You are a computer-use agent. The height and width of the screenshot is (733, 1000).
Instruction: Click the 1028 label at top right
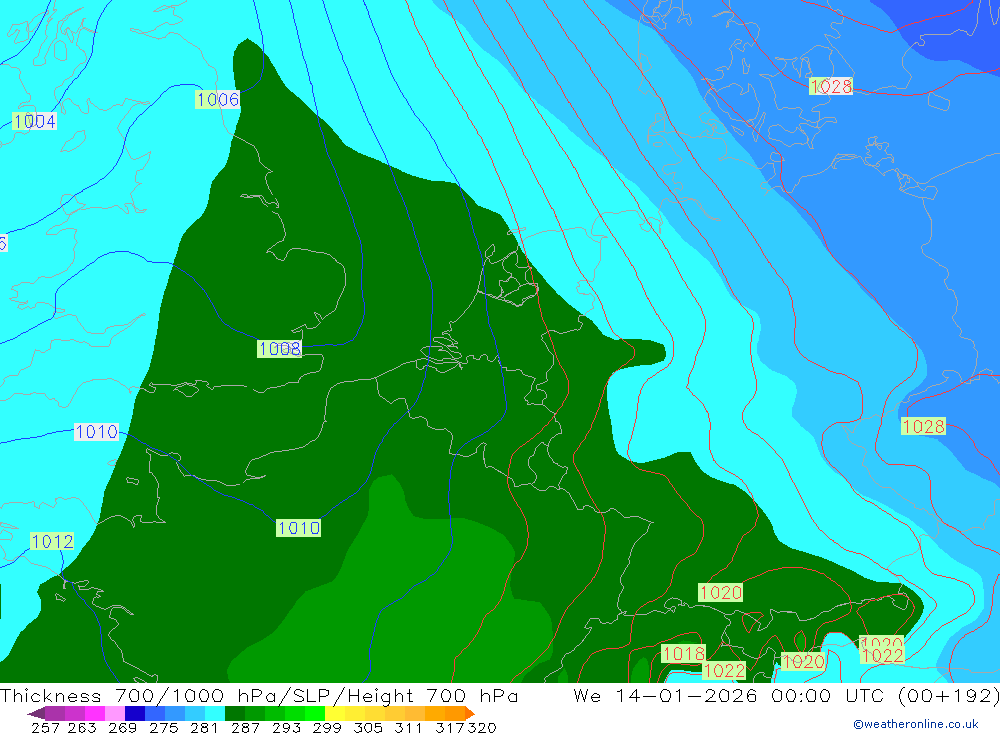point(831,87)
